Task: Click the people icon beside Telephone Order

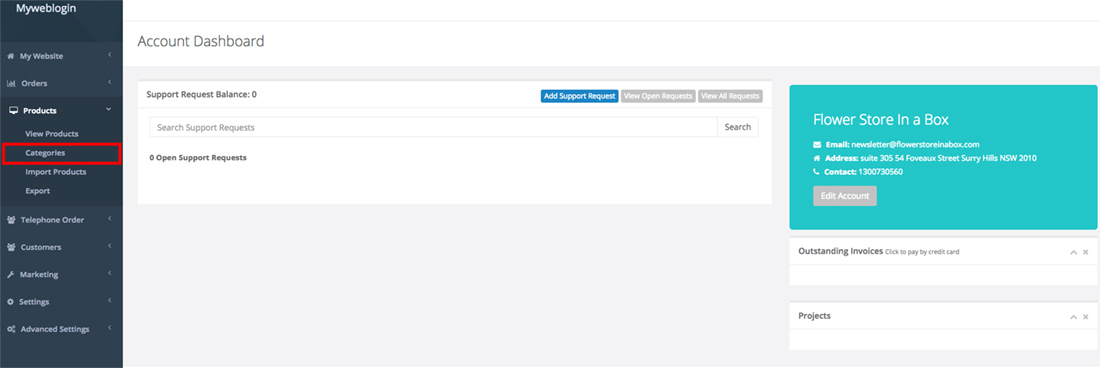Action: pos(11,220)
